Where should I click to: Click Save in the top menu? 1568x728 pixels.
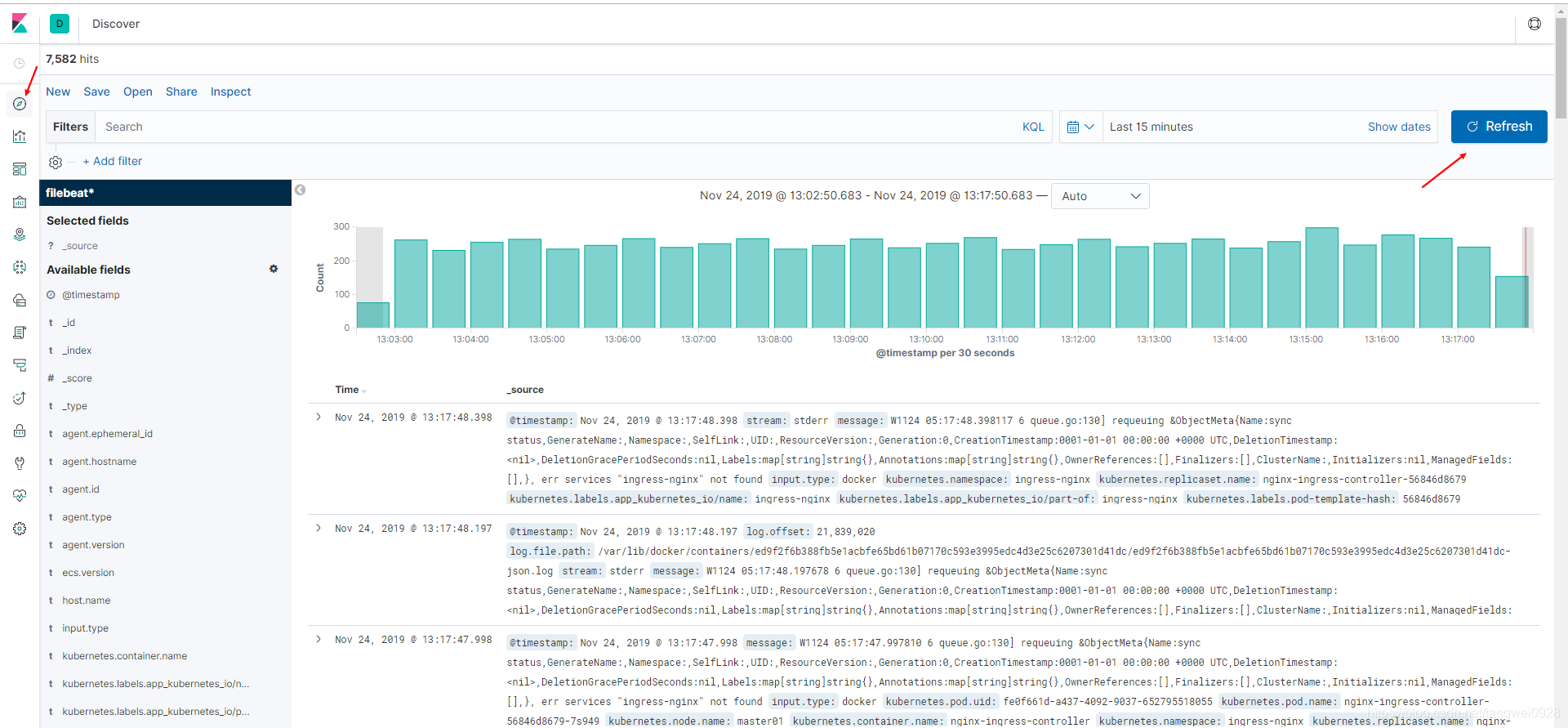coord(96,92)
